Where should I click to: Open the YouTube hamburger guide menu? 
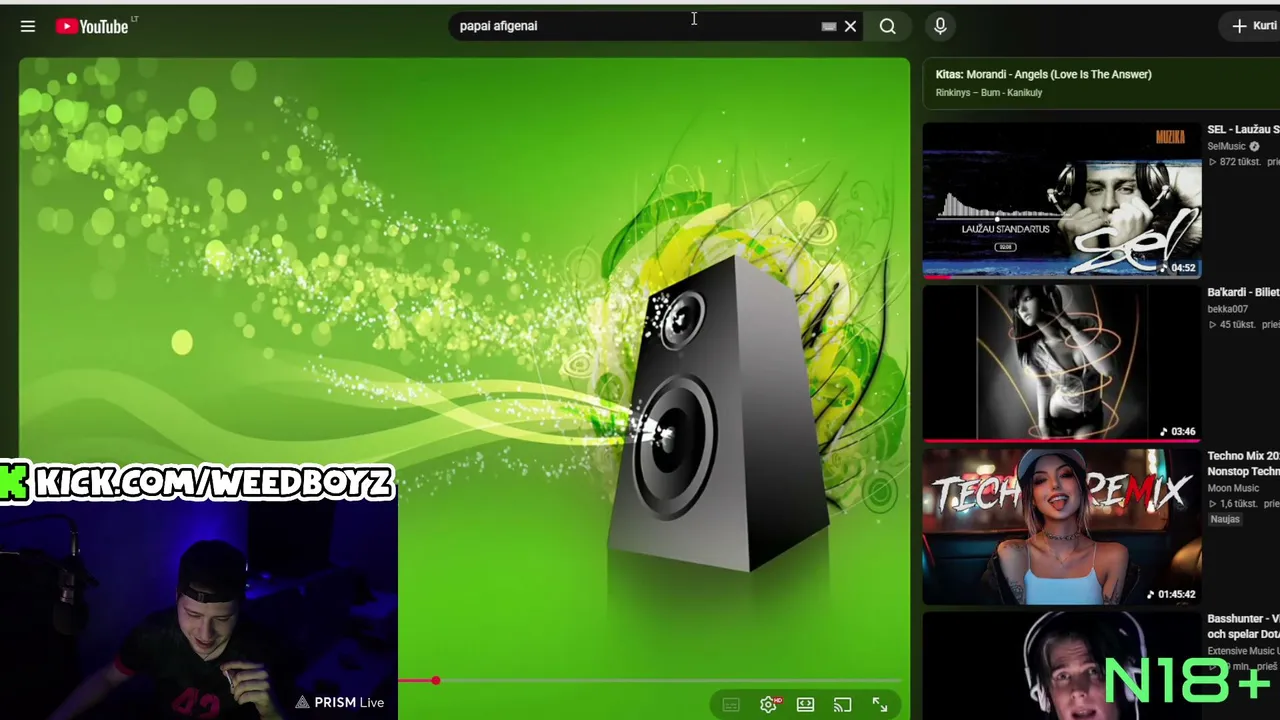pyautogui.click(x=28, y=26)
